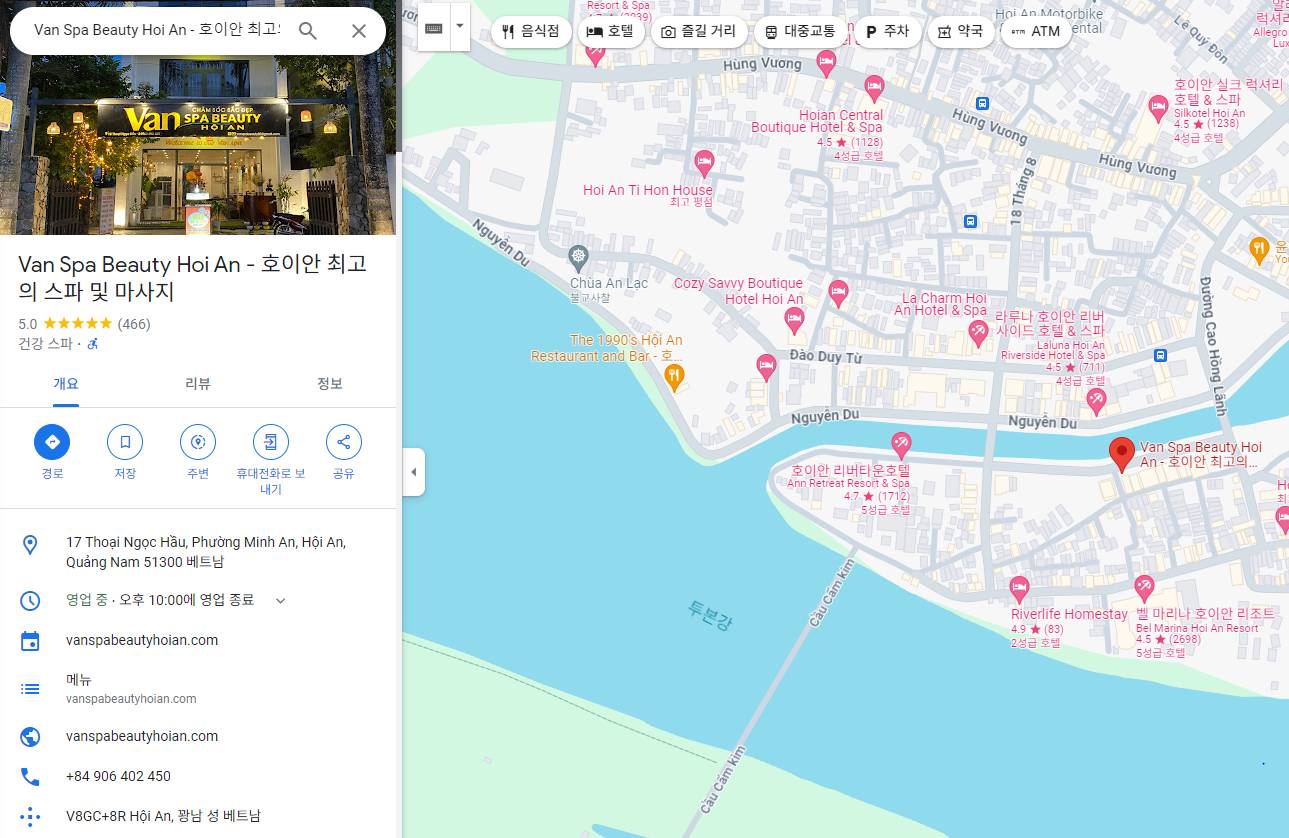Click the keyboard input tool icon

(x=434, y=29)
